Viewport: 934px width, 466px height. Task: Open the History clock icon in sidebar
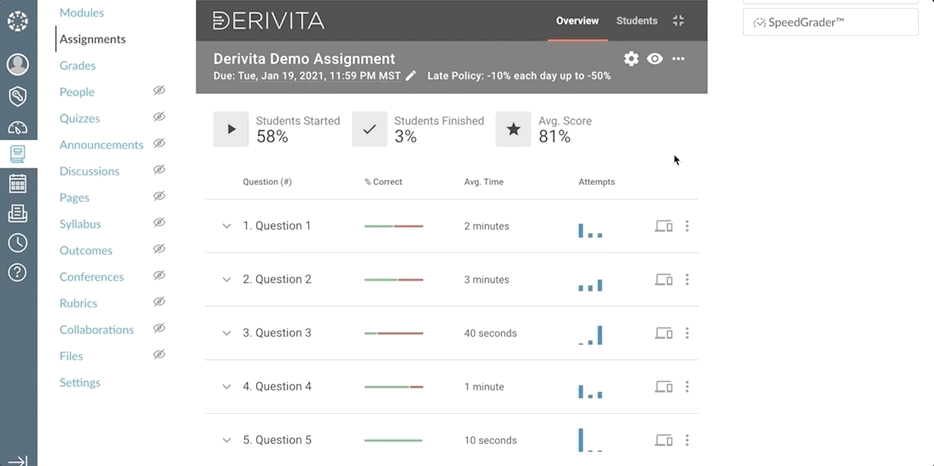(x=17, y=243)
